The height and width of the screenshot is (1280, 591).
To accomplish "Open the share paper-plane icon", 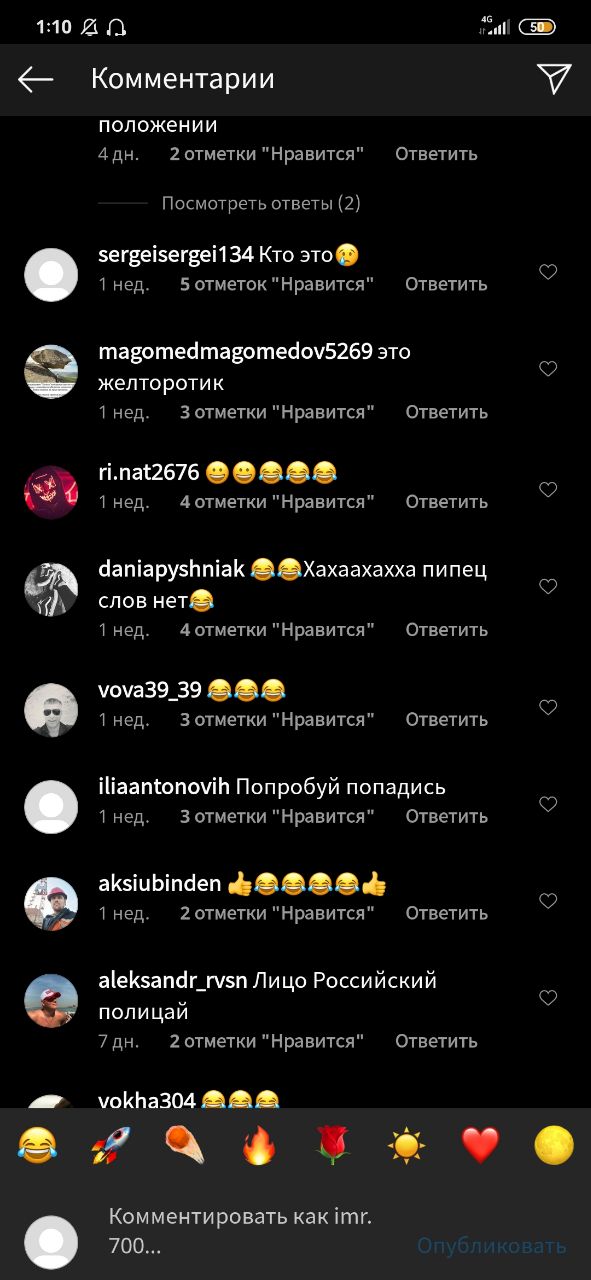I will coord(554,79).
